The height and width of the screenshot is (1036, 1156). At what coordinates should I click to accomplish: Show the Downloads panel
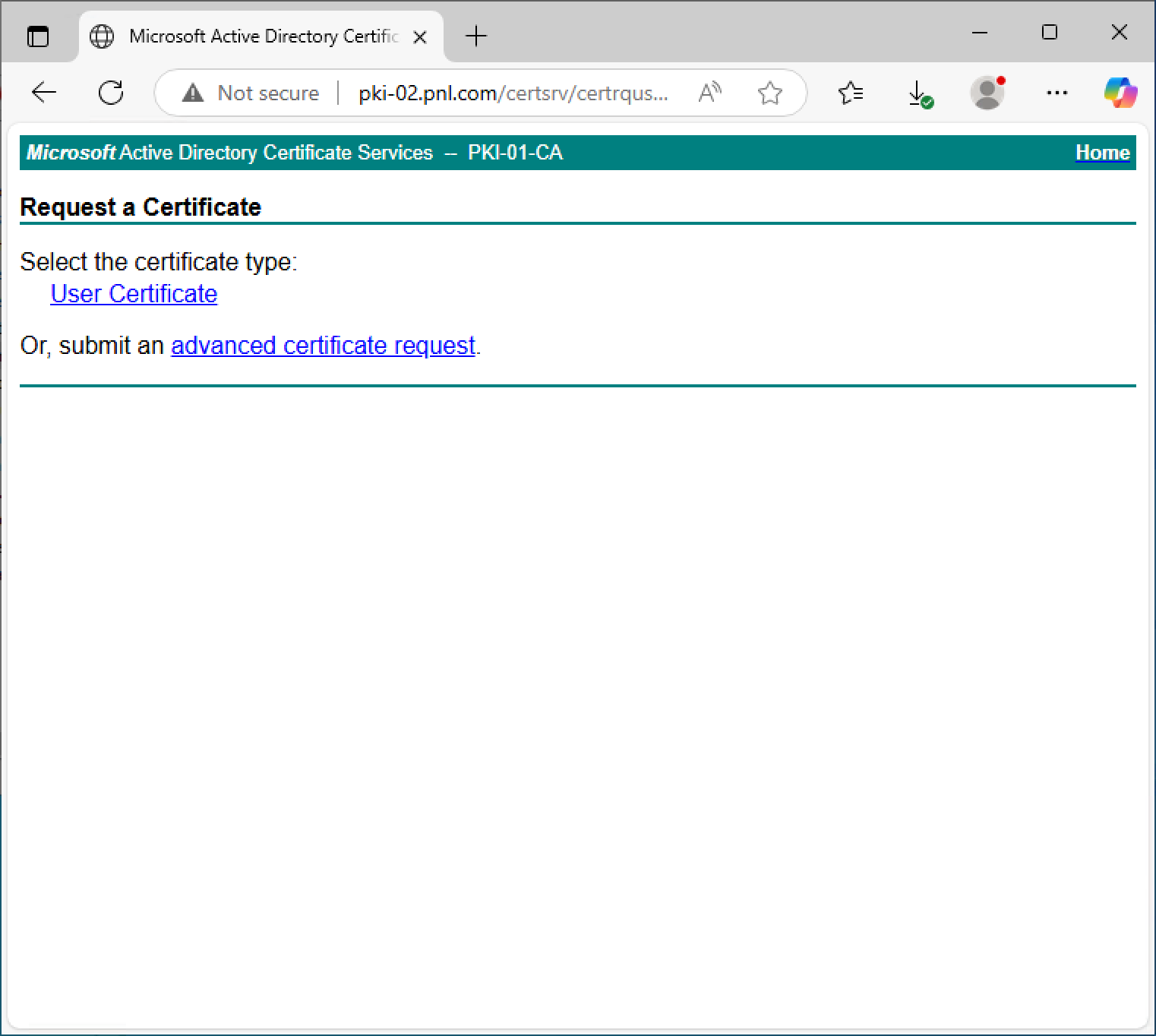pyautogui.click(x=920, y=93)
